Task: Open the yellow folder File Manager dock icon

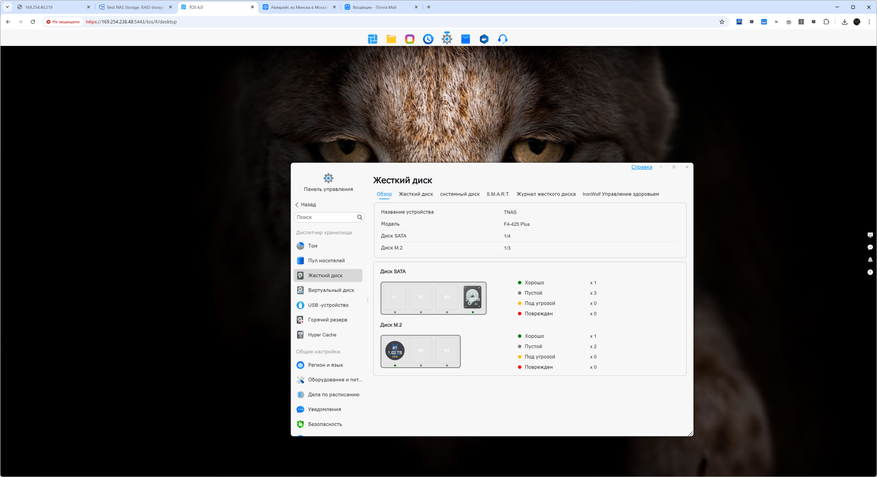Action: 391,39
